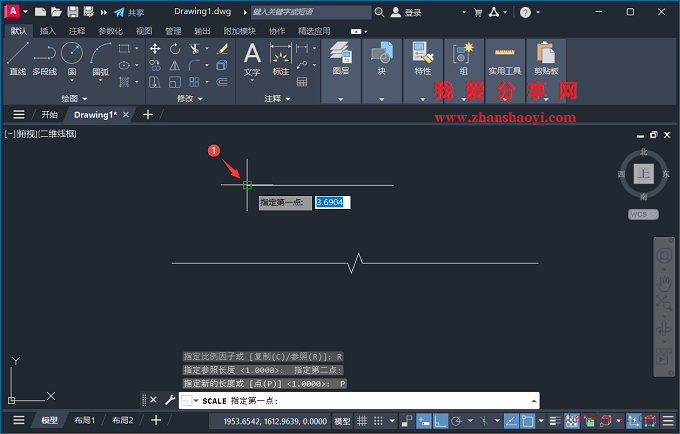Image resolution: width=680 pixels, height=434 pixels.
Task: Click the 开始 start tab
Action: click(x=49, y=115)
